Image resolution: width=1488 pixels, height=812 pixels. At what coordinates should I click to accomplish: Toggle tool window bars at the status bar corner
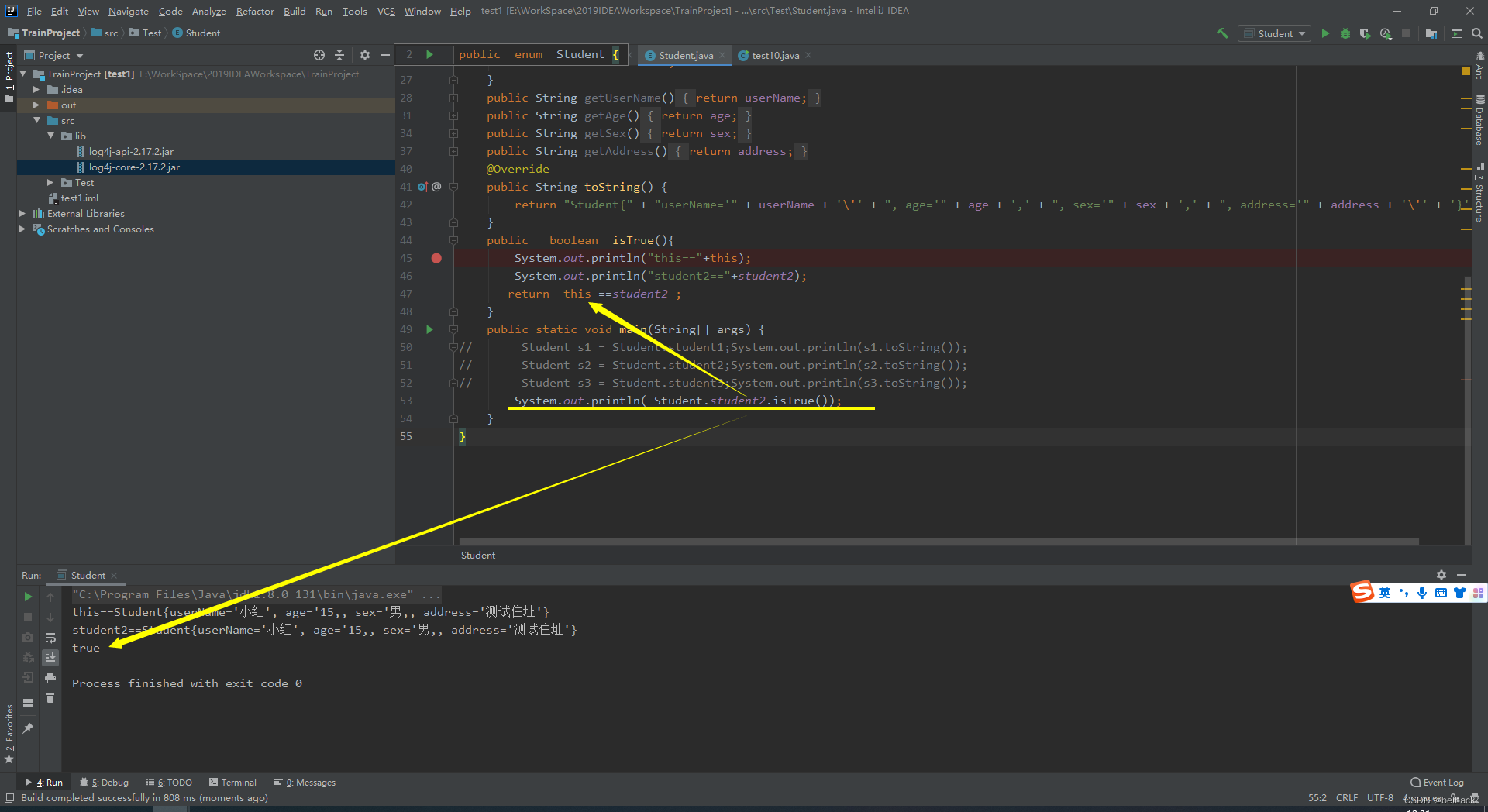click(x=9, y=798)
